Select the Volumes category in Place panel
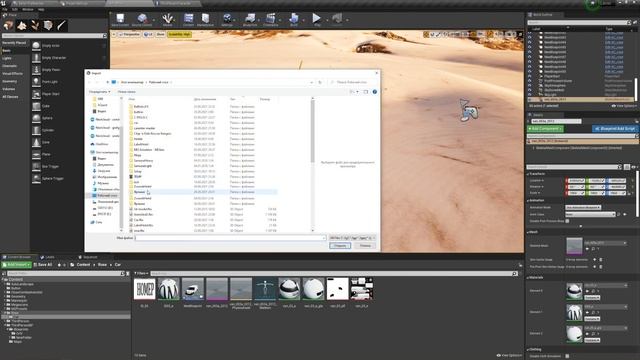 9,89
